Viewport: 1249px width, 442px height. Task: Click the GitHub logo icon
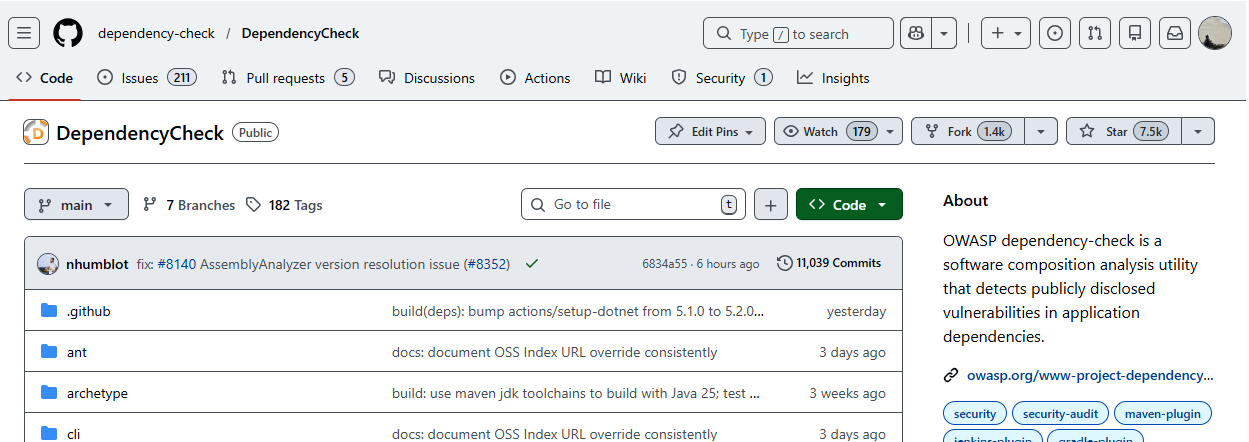tap(68, 33)
